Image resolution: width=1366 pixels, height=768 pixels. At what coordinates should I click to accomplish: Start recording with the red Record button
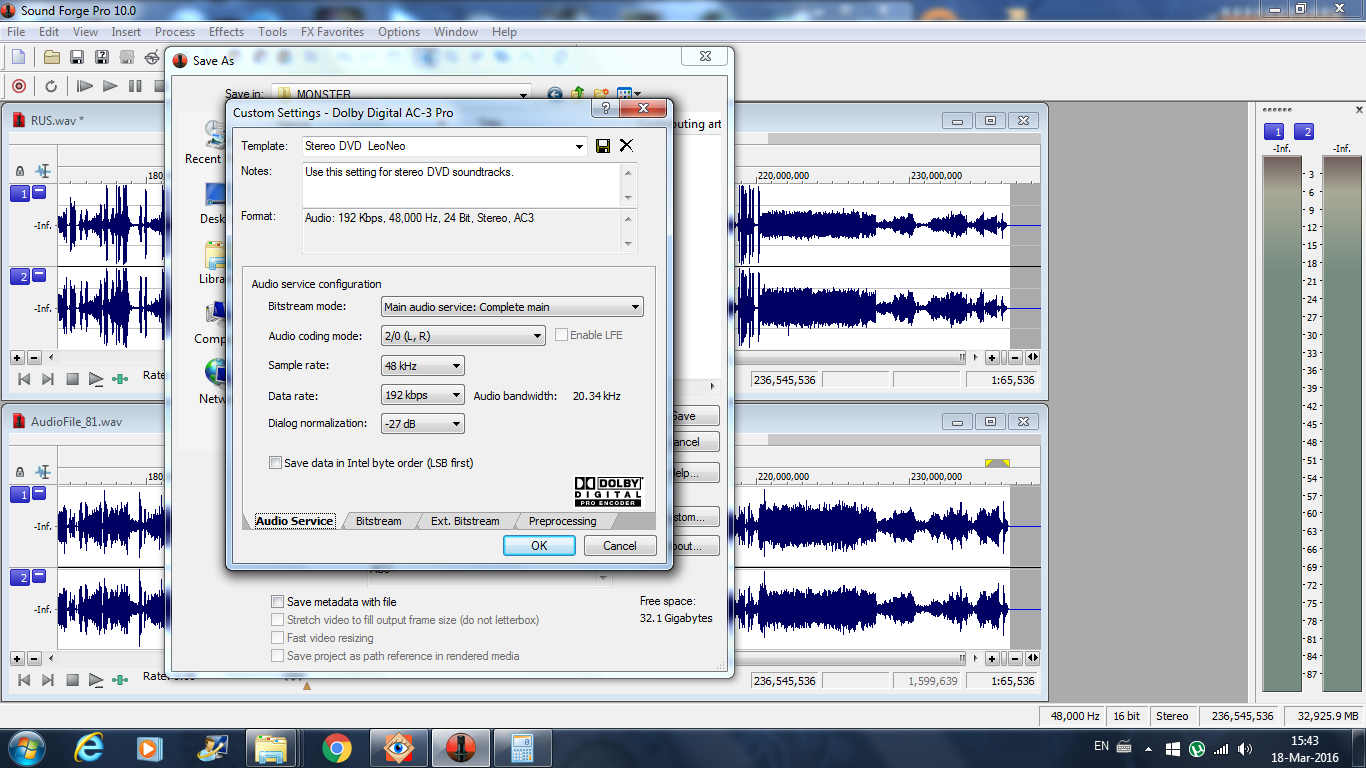[x=18, y=86]
